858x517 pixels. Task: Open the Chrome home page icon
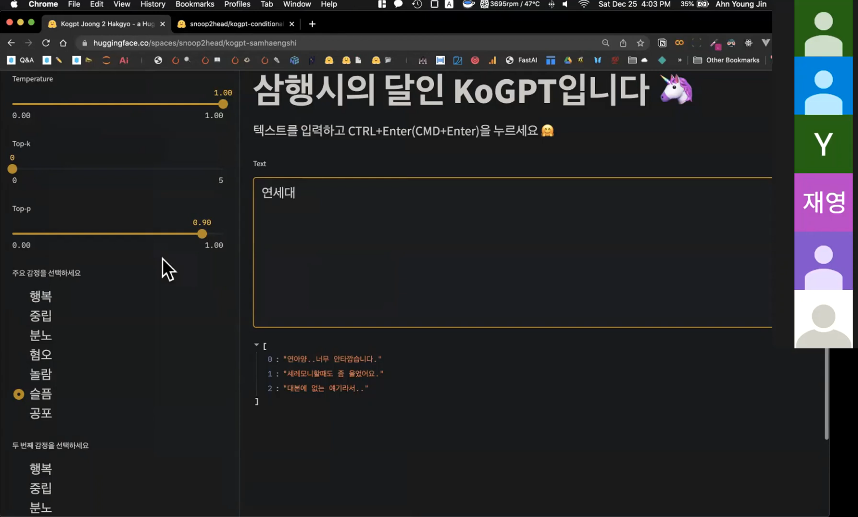[63, 43]
